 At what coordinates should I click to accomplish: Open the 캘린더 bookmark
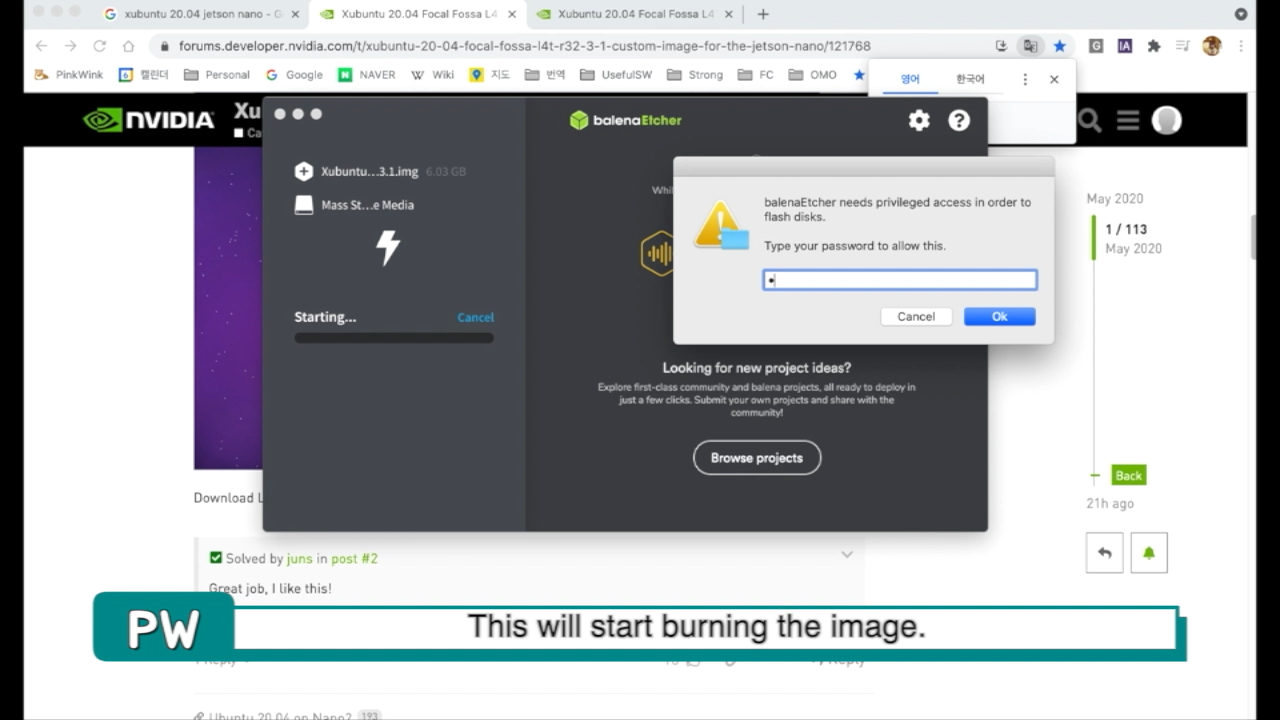tap(144, 75)
